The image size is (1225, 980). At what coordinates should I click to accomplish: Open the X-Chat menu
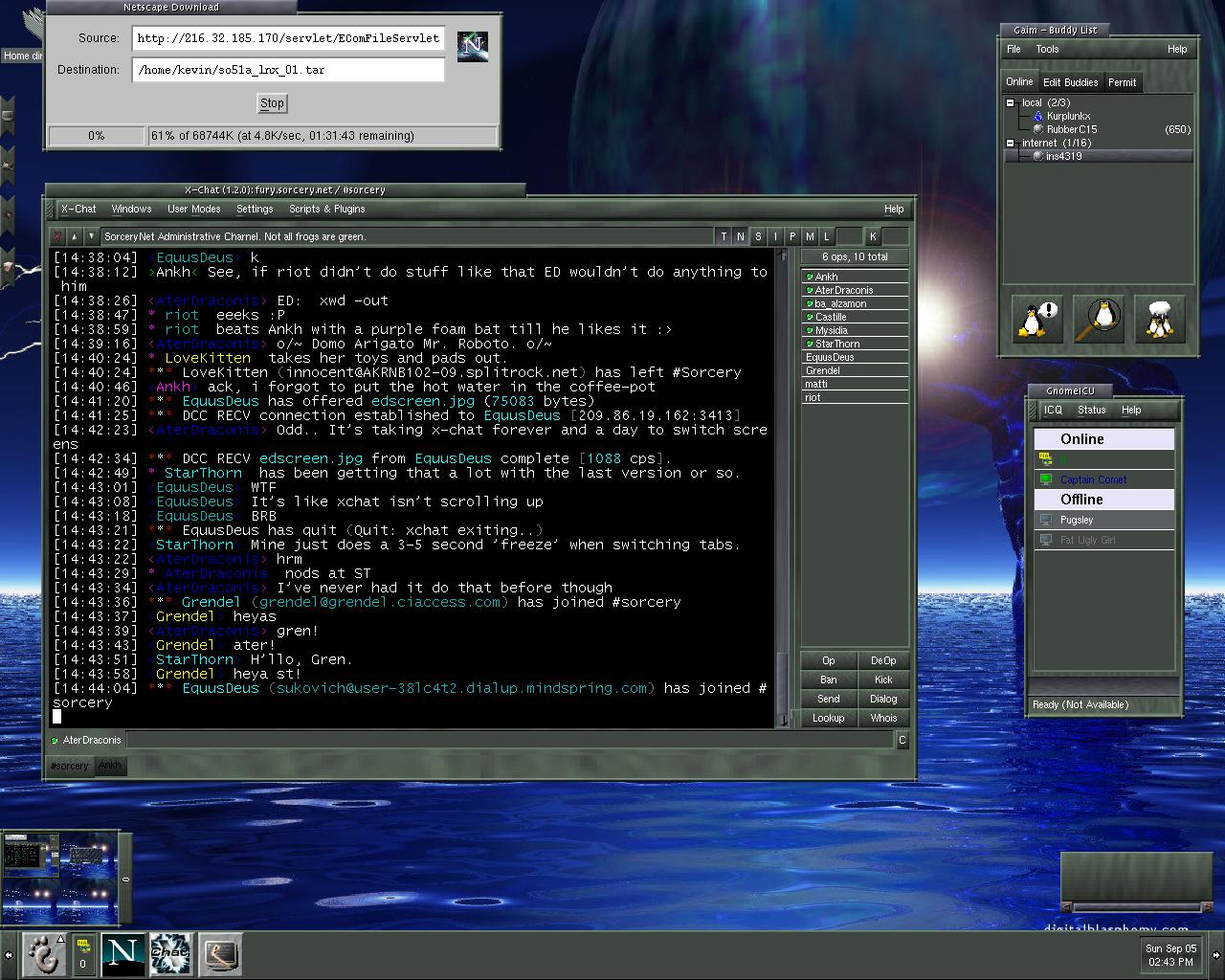click(x=78, y=209)
